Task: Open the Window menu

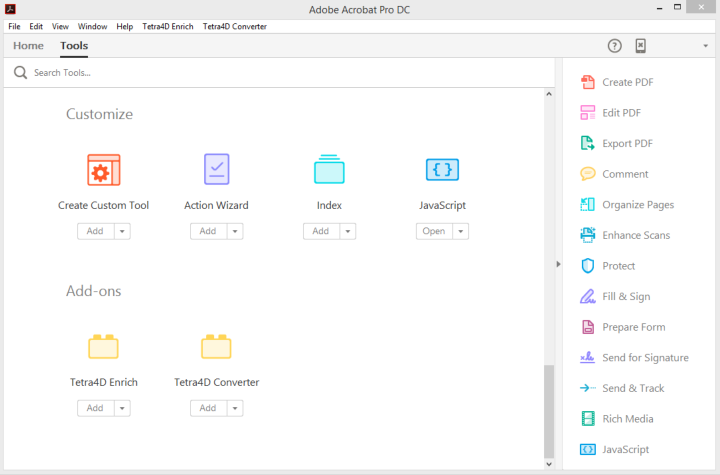Action: [x=92, y=26]
